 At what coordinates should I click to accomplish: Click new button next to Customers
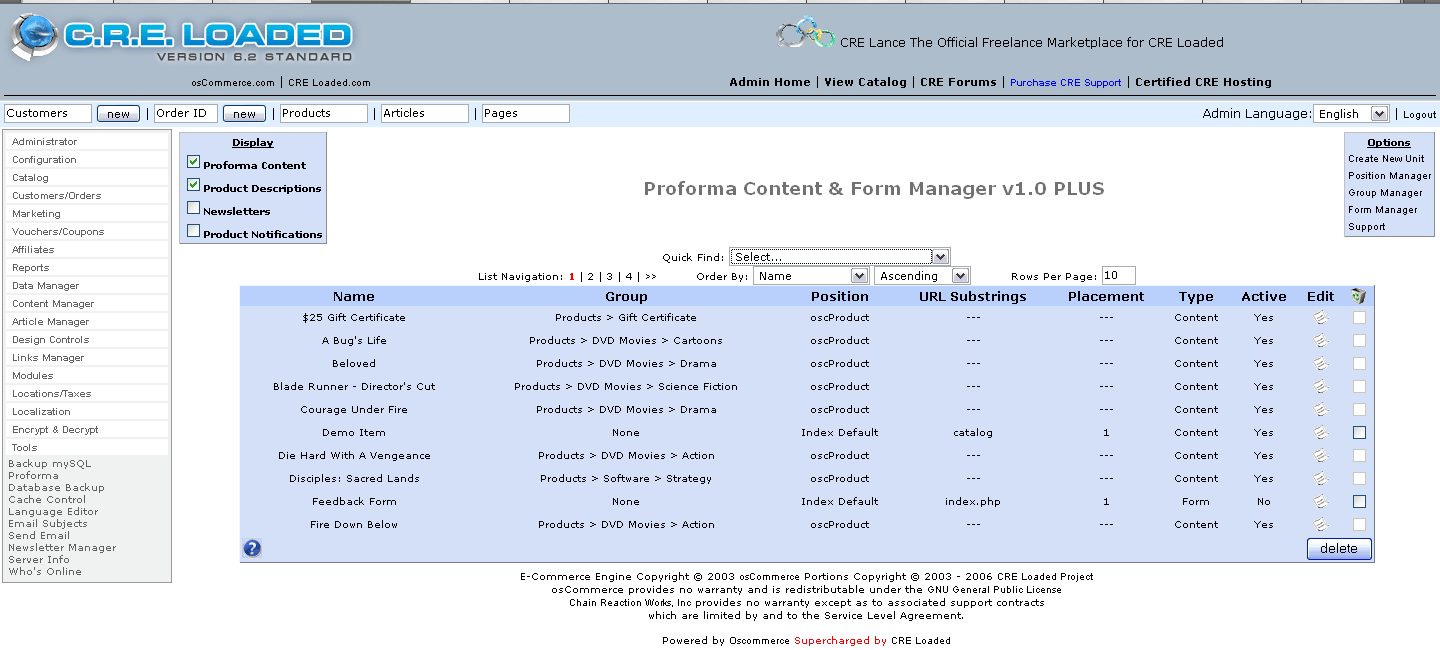(x=118, y=114)
